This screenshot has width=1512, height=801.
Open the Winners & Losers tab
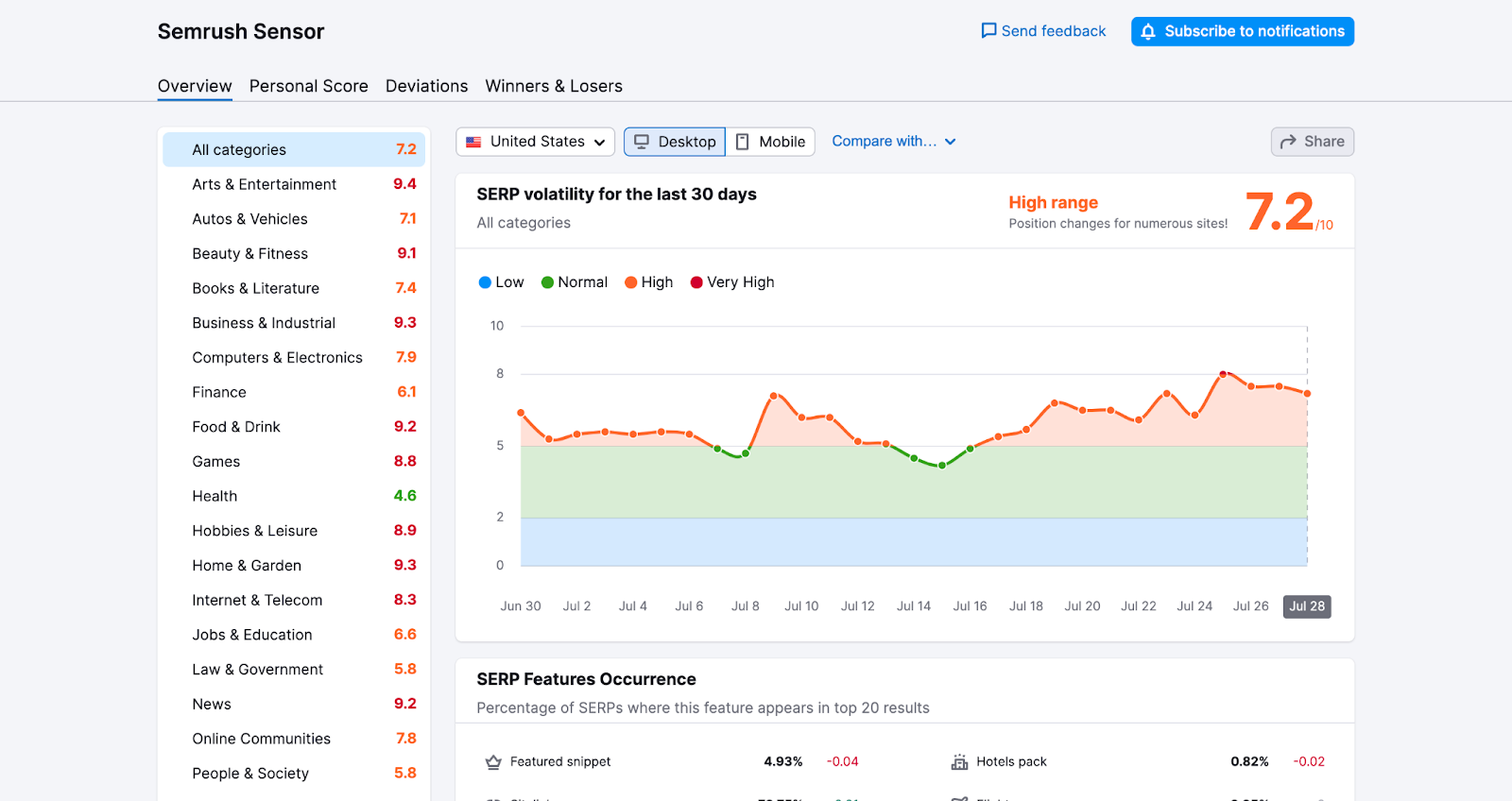click(x=554, y=86)
